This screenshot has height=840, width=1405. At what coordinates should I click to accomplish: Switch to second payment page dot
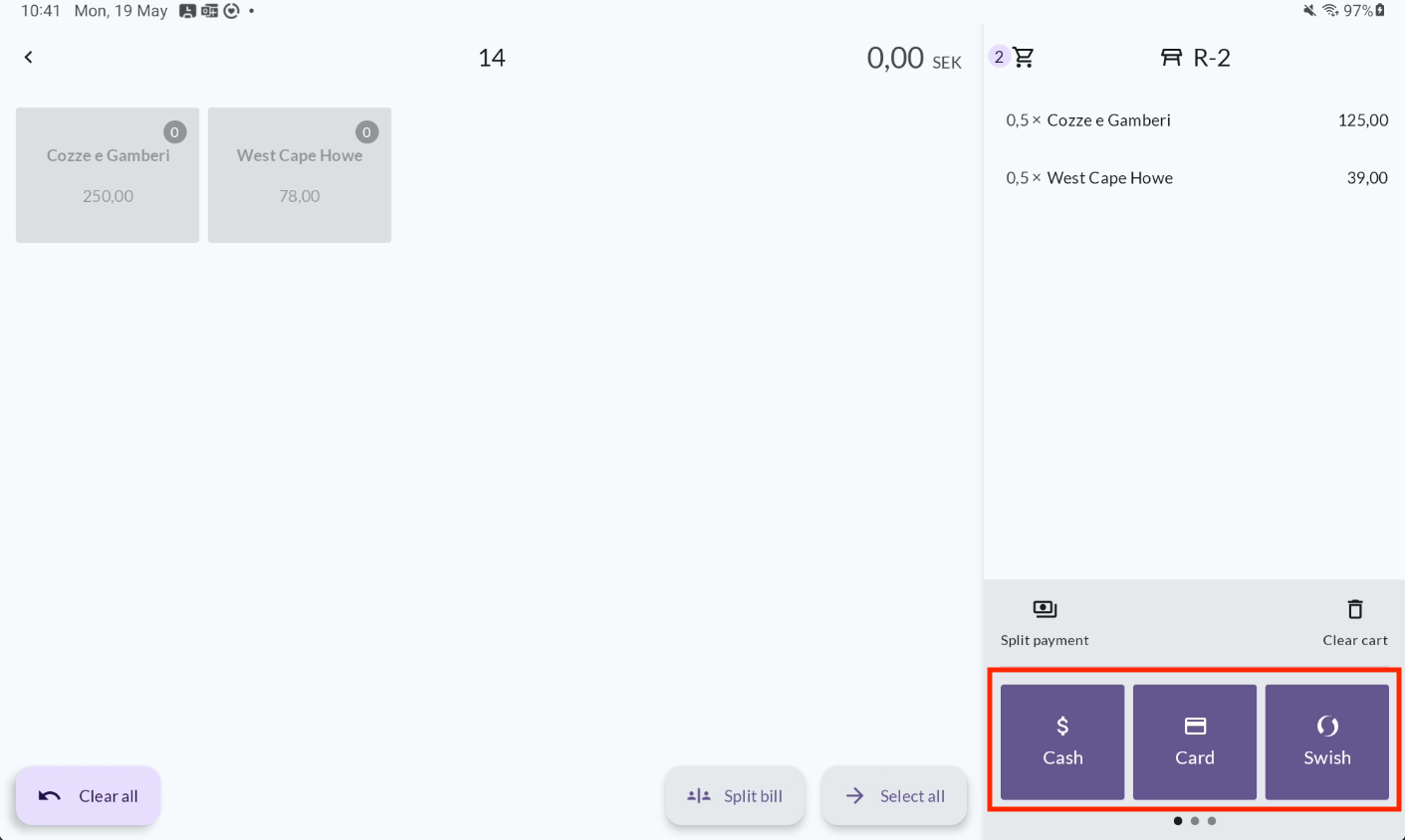pos(1195,821)
